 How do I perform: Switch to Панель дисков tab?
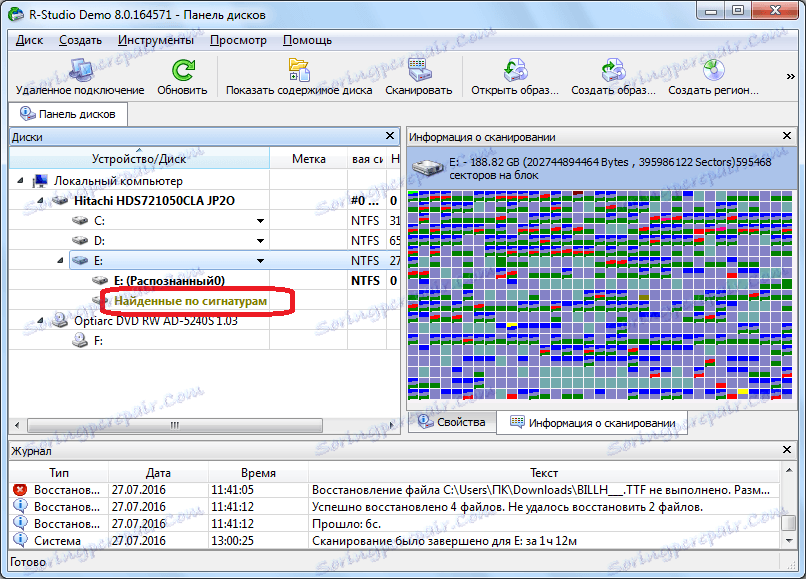tap(68, 114)
